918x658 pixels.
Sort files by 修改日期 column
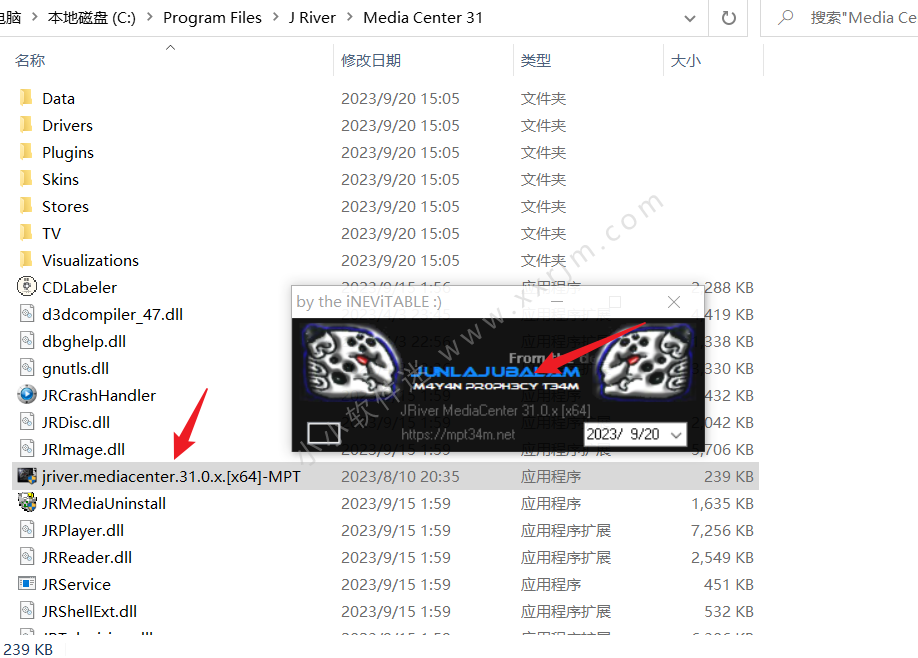pos(371,60)
